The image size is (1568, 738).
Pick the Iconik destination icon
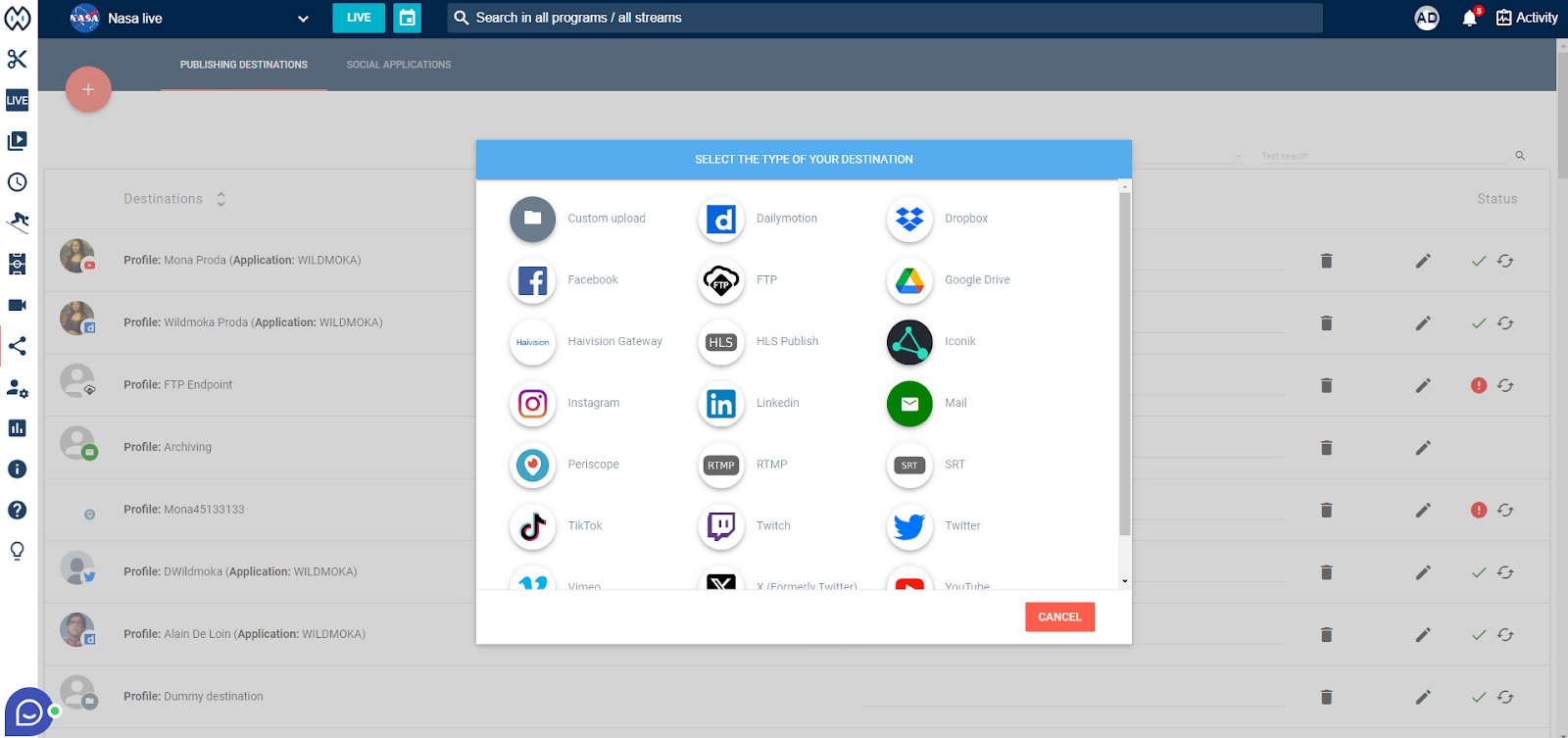pos(909,342)
